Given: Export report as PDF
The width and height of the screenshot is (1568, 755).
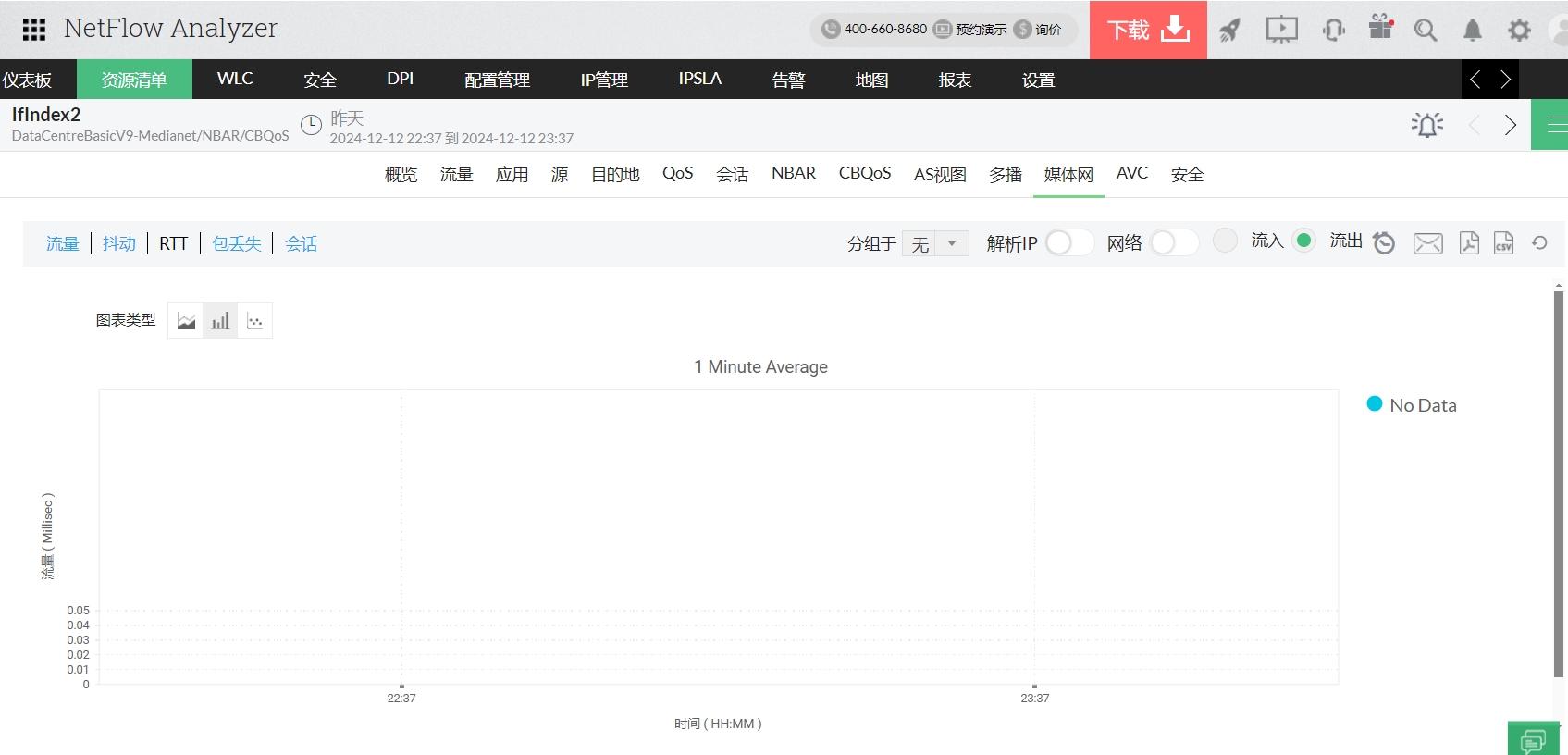Looking at the screenshot, I should 1469,243.
